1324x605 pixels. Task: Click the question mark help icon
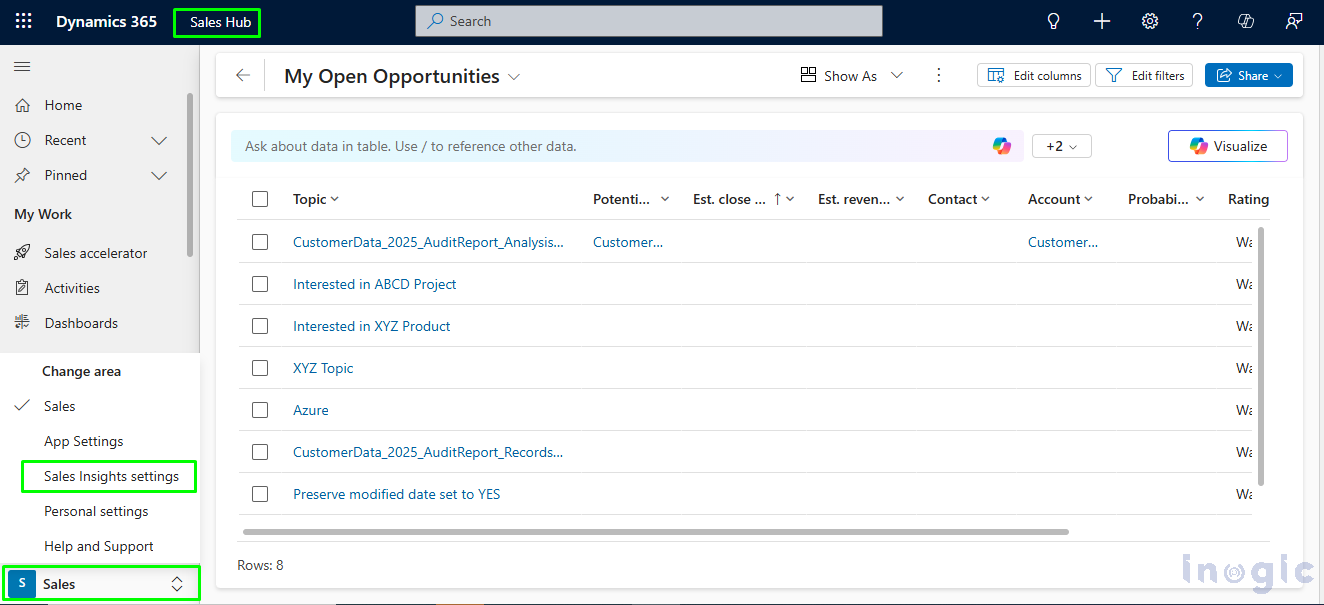tap(1198, 21)
